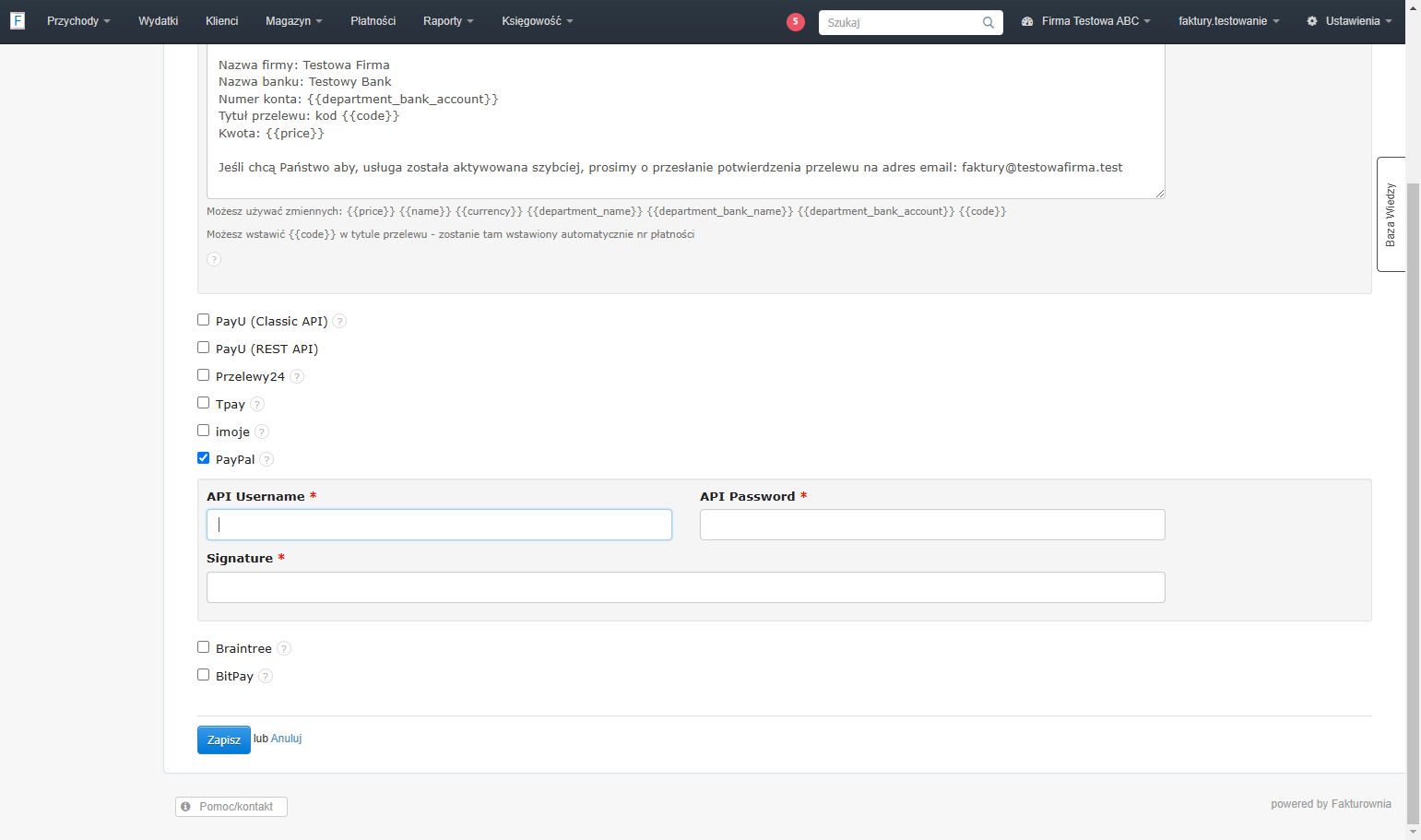Open the Firma Testowa ABC company dropdown
This screenshot has height=840, width=1421.
[1086, 21]
